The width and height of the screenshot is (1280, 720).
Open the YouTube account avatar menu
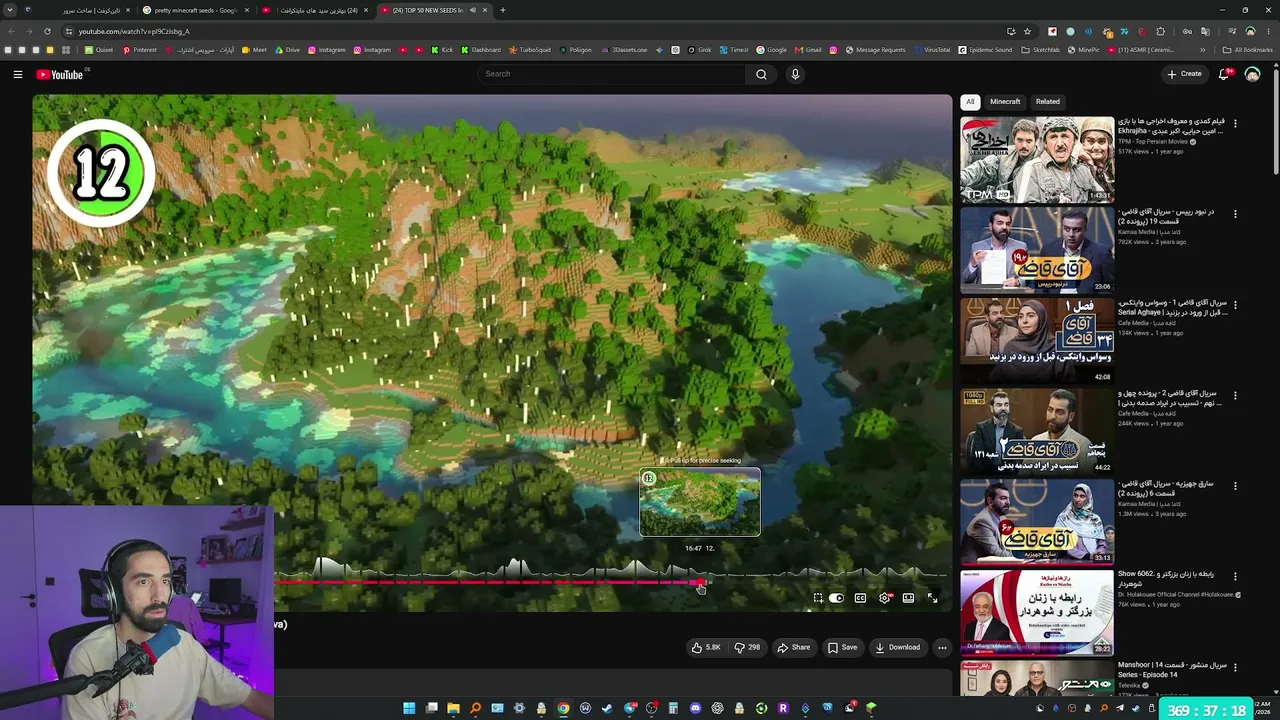1252,74
